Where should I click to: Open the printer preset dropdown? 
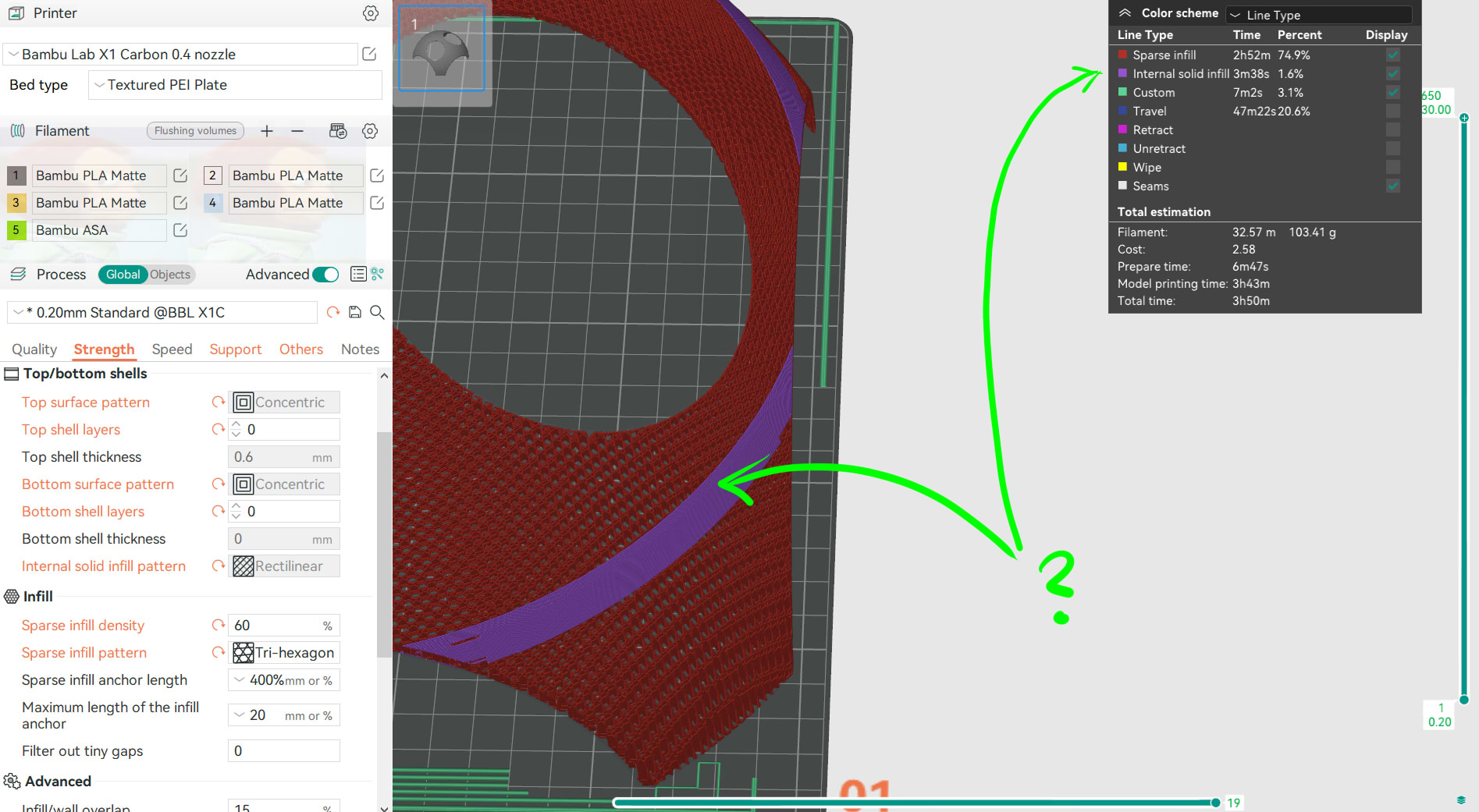tap(180, 55)
